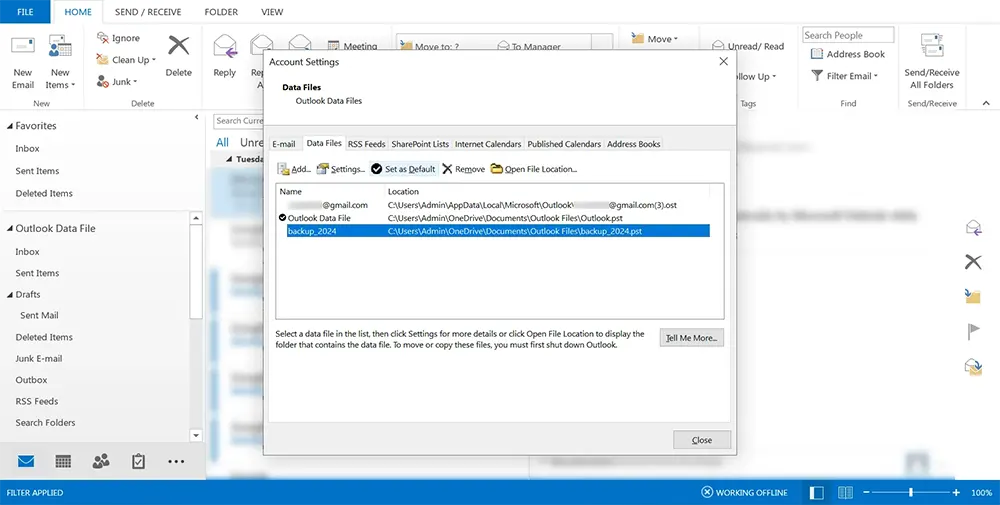Click Unread/ Read in Tags group
Image resolution: width=1000 pixels, height=505 pixels.
747,46
